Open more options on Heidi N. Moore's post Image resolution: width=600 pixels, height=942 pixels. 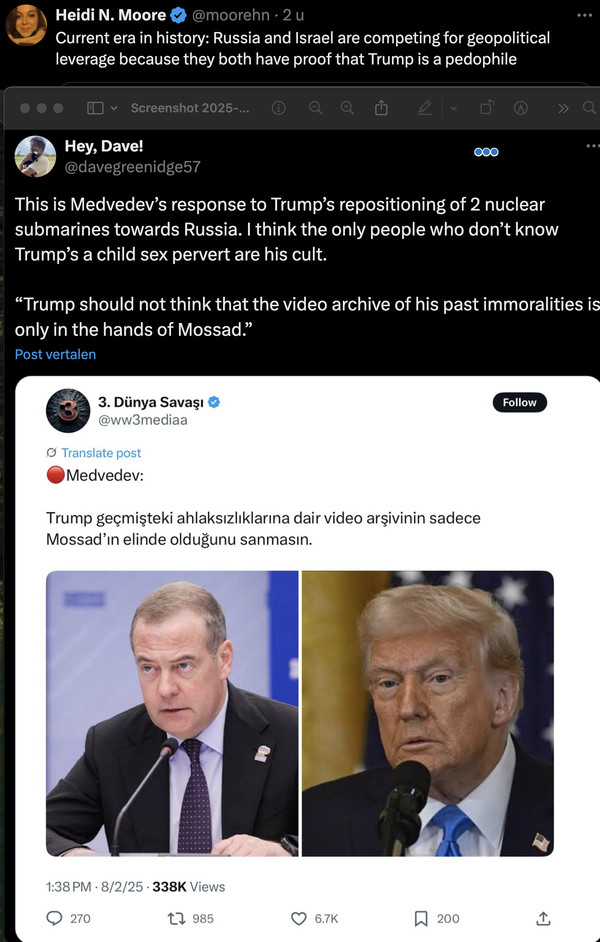click(x=584, y=15)
